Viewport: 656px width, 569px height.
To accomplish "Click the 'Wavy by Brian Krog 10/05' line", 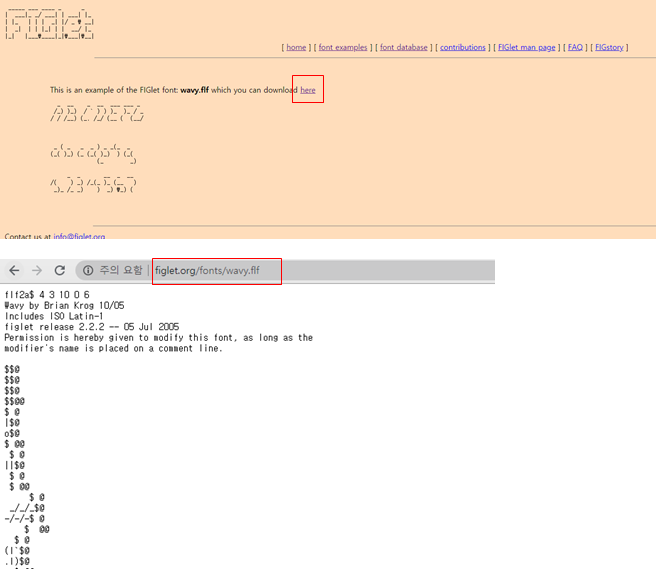I will coord(64,305).
